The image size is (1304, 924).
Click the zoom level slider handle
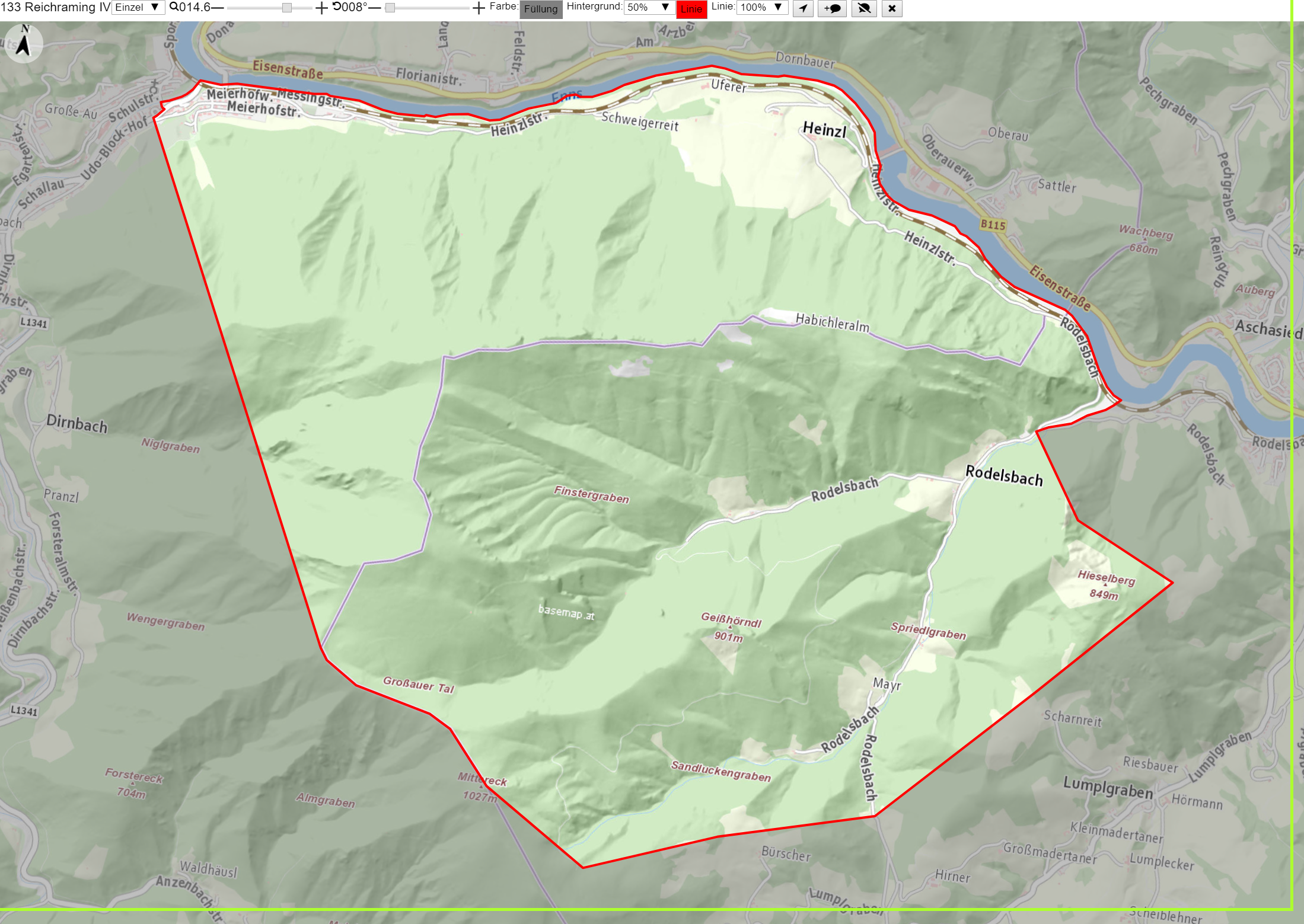point(287,8)
